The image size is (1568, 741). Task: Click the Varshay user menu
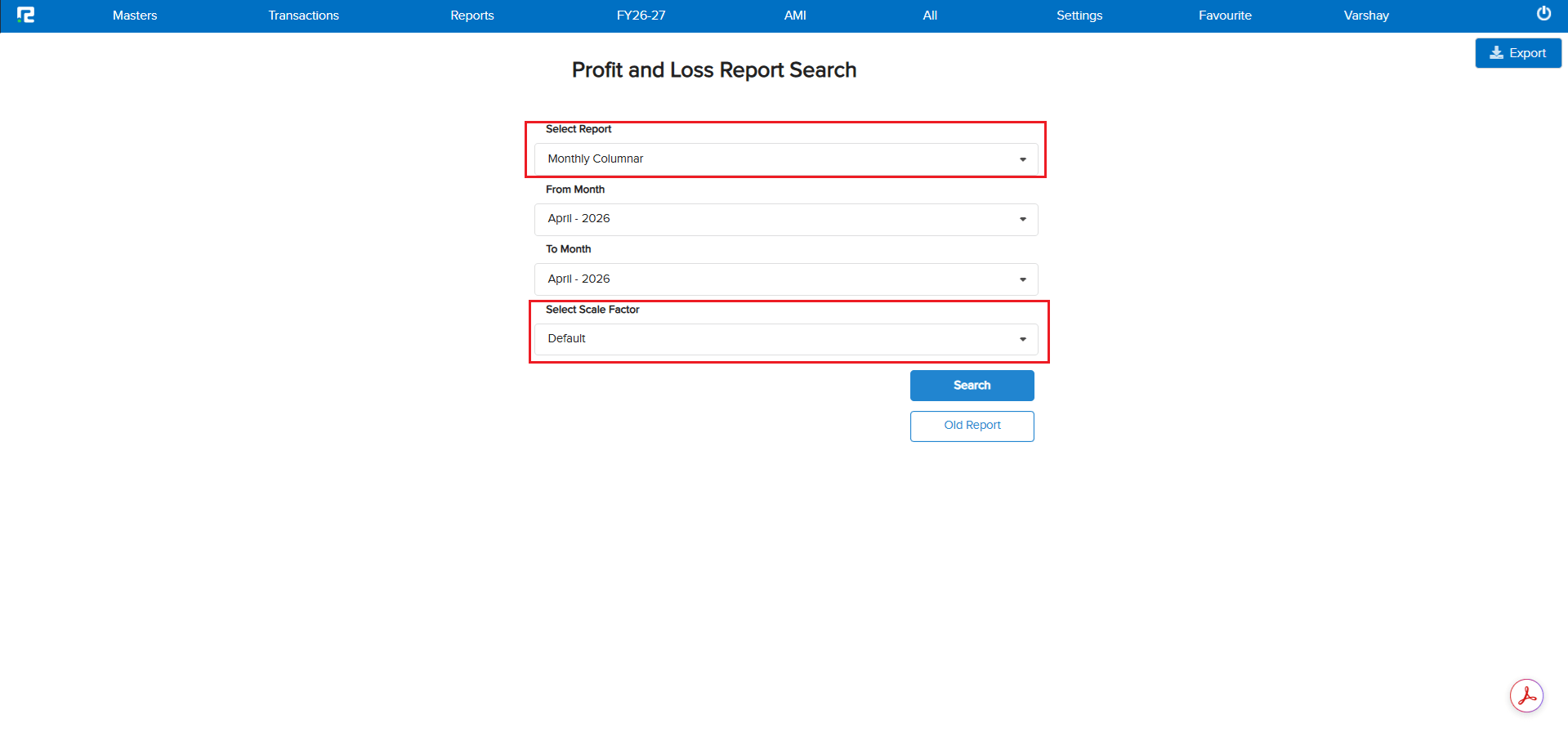1366,16
